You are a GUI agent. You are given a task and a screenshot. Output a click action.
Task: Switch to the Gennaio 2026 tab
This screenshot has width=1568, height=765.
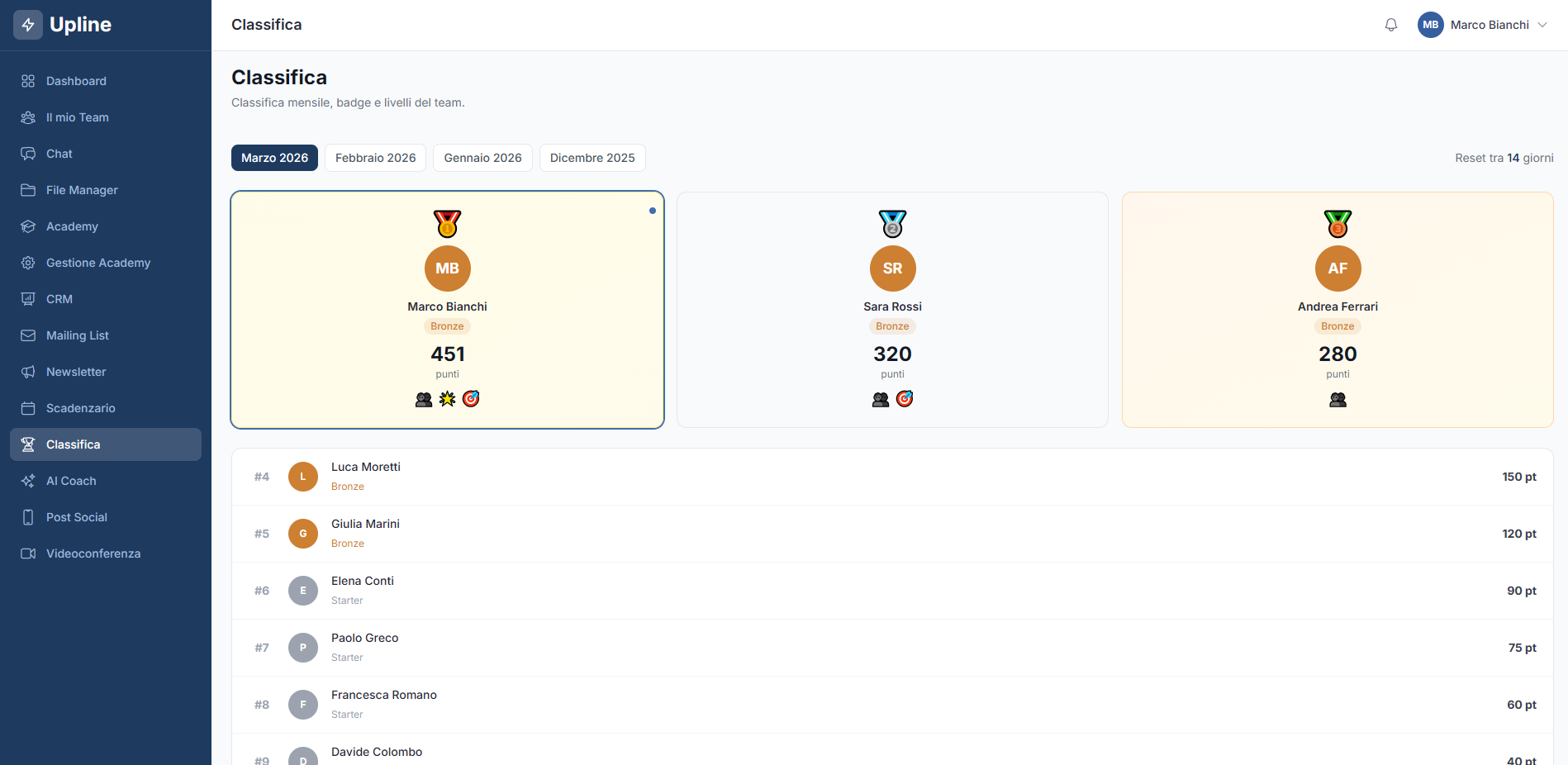click(x=482, y=157)
